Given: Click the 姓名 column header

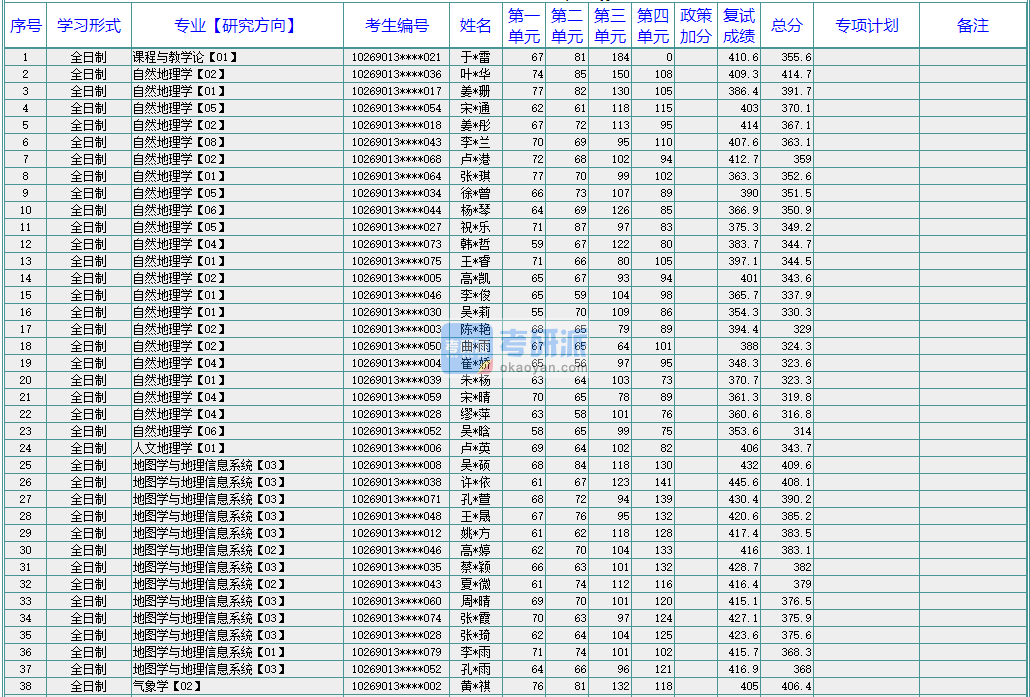Looking at the screenshot, I should pos(475,26).
